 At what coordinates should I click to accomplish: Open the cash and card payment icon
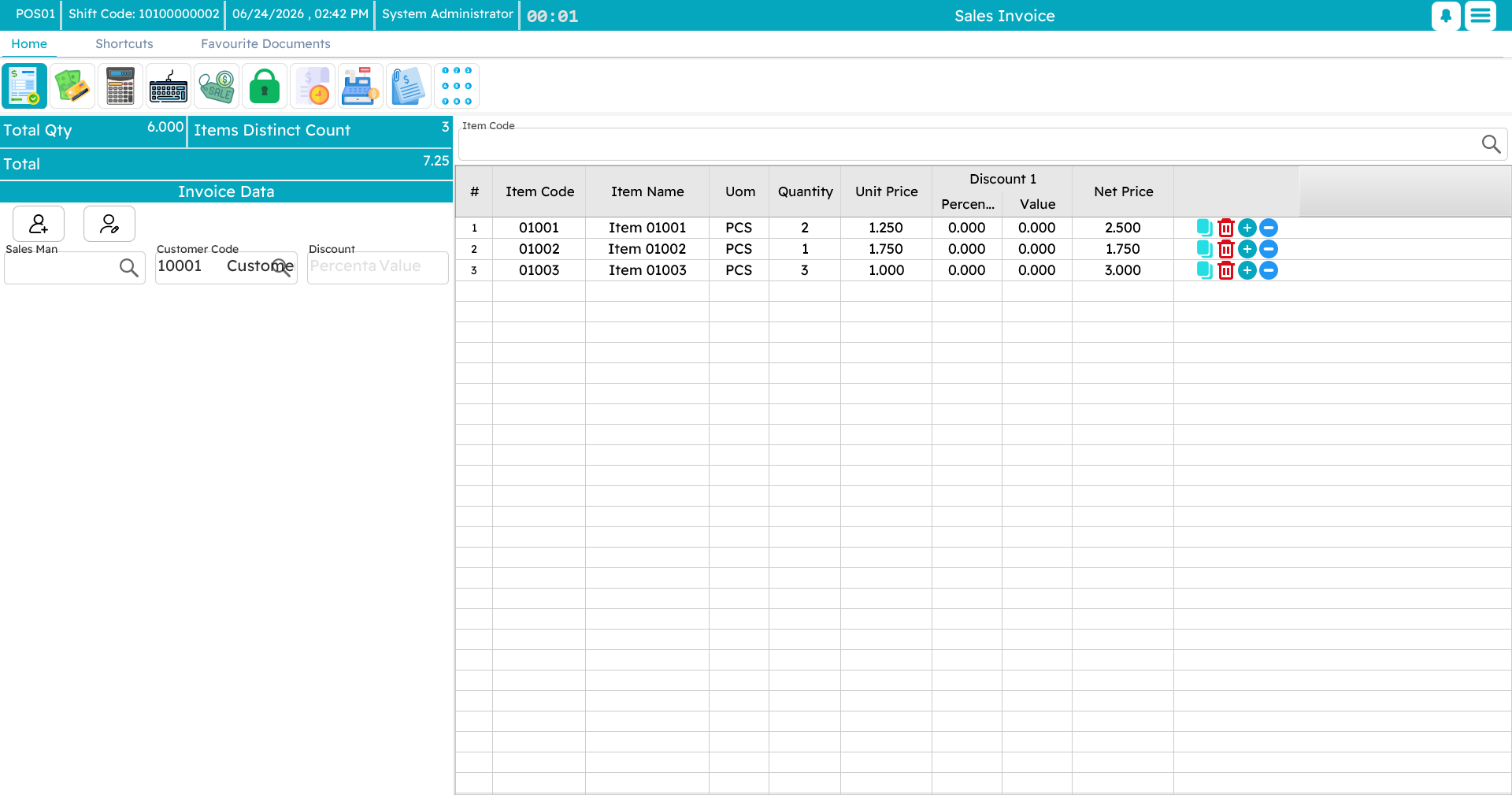coord(72,86)
